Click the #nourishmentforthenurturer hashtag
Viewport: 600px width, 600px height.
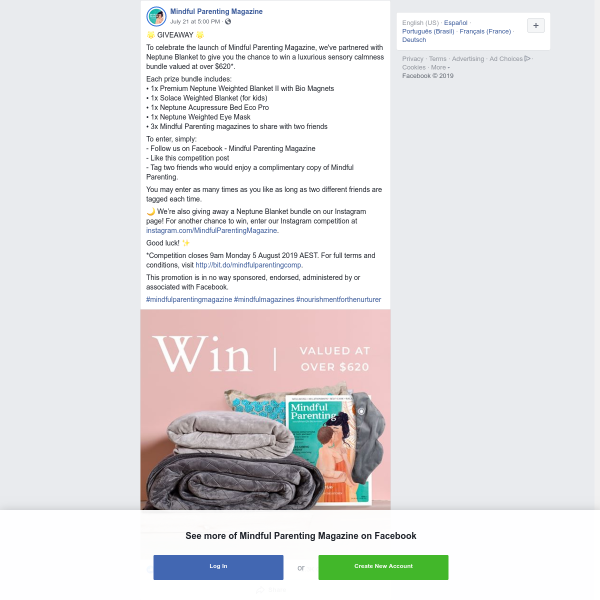pyautogui.click(x=339, y=299)
